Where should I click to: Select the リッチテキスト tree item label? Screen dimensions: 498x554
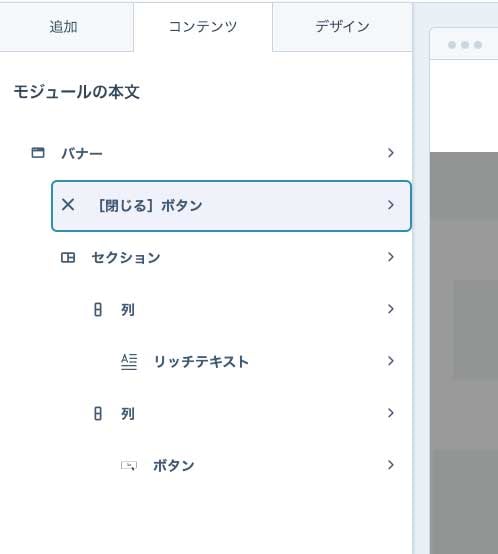pyautogui.click(x=201, y=362)
